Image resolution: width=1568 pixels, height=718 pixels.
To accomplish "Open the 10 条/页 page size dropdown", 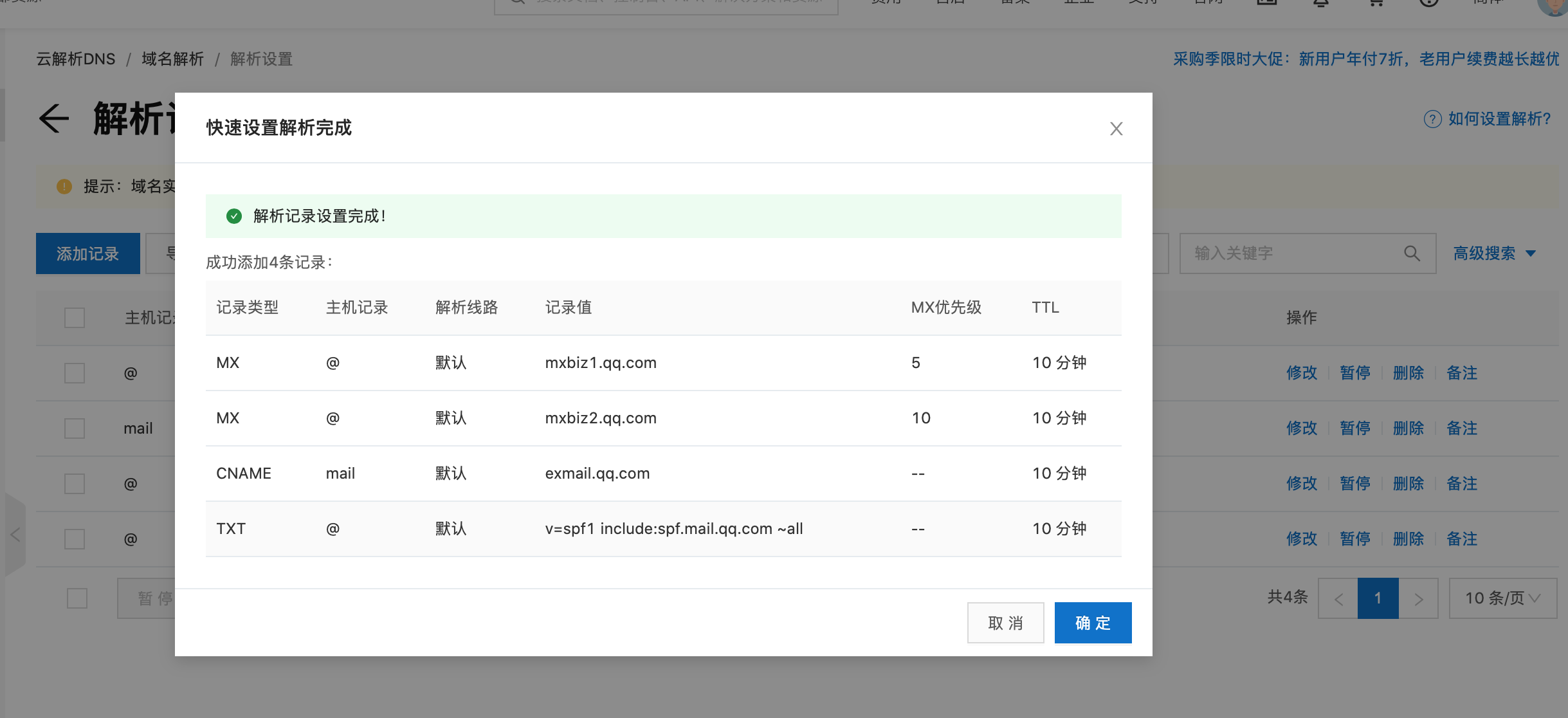I will (x=1502, y=598).
